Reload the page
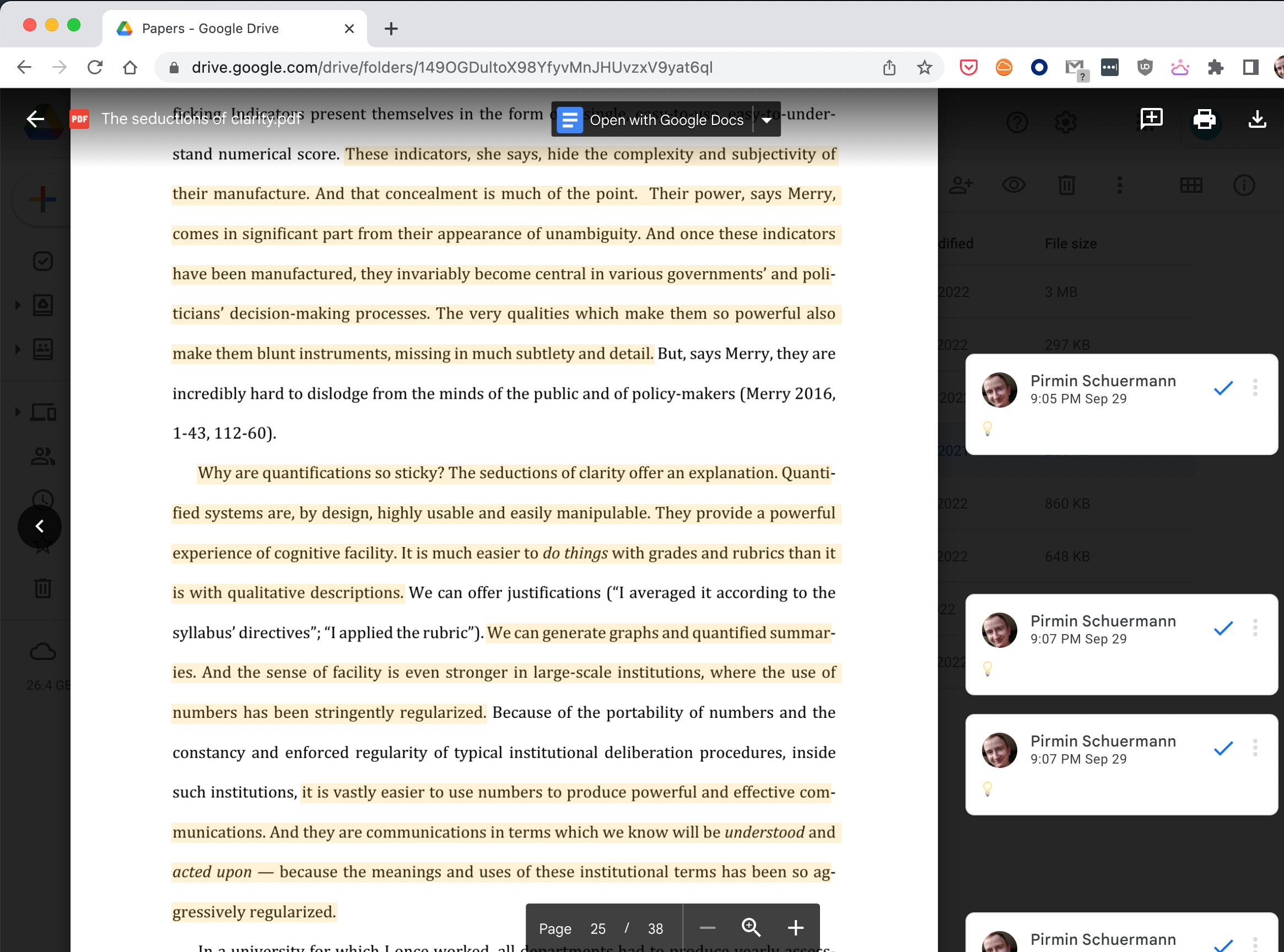This screenshot has width=1284, height=952. tap(95, 67)
